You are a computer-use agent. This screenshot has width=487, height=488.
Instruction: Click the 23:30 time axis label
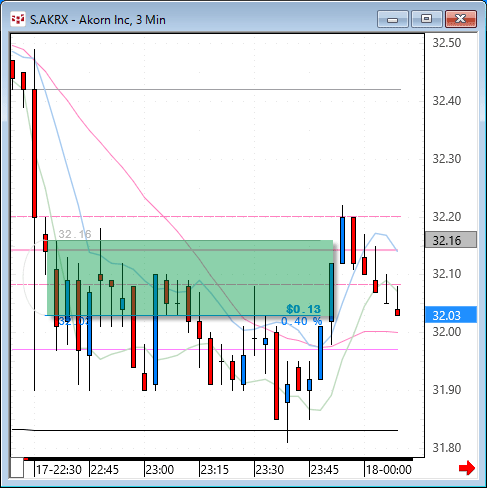(x=270, y=470)
